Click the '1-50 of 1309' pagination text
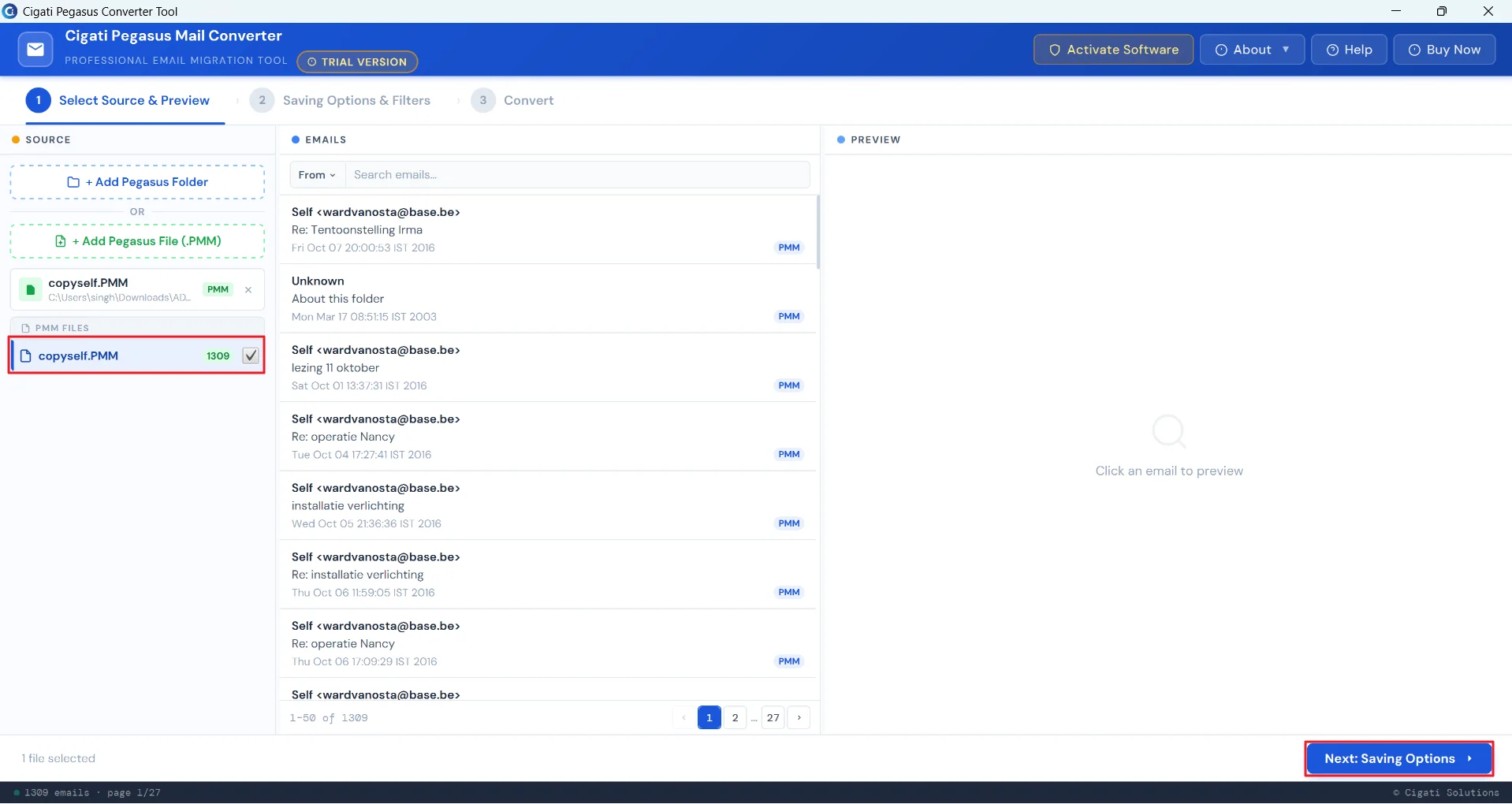 pos(329,718)
